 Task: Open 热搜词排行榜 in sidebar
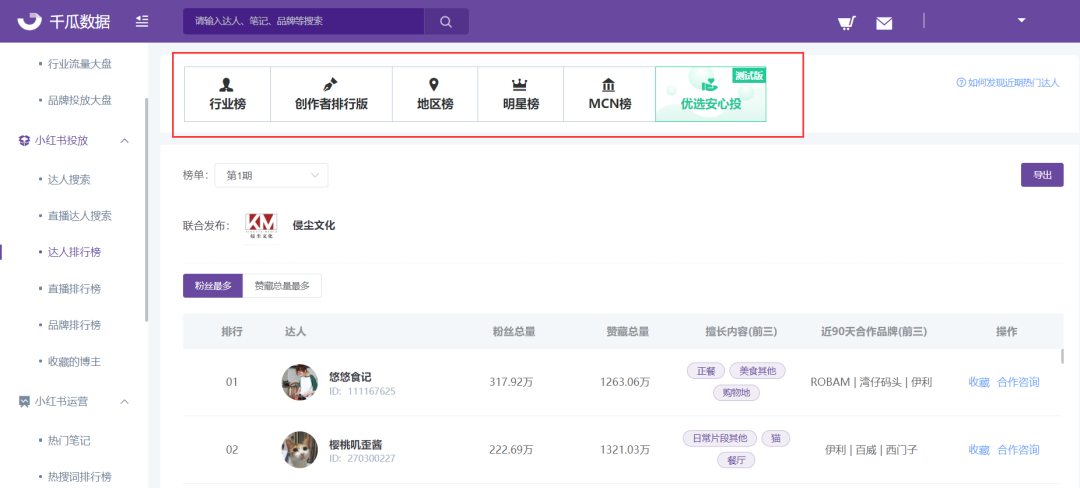tap(79, 477)
